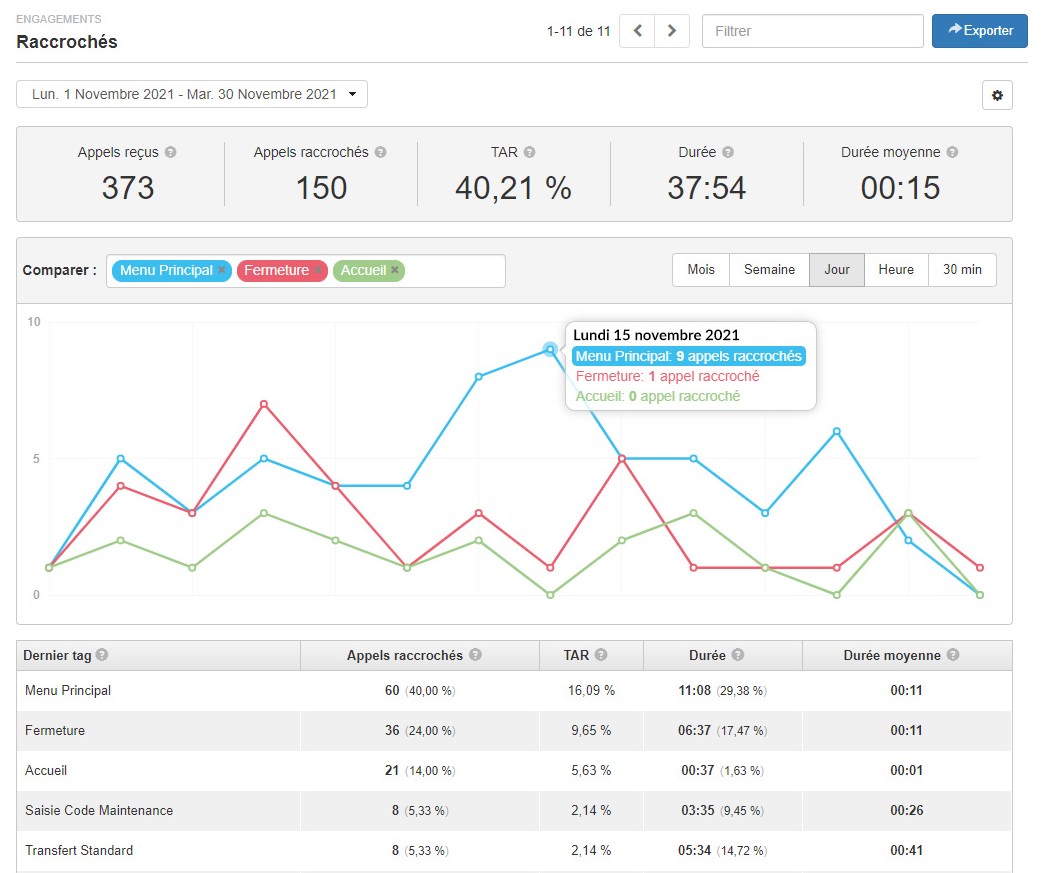Select the Heure interval tab
Viewport: 1047px width, 873px height.
896,270
